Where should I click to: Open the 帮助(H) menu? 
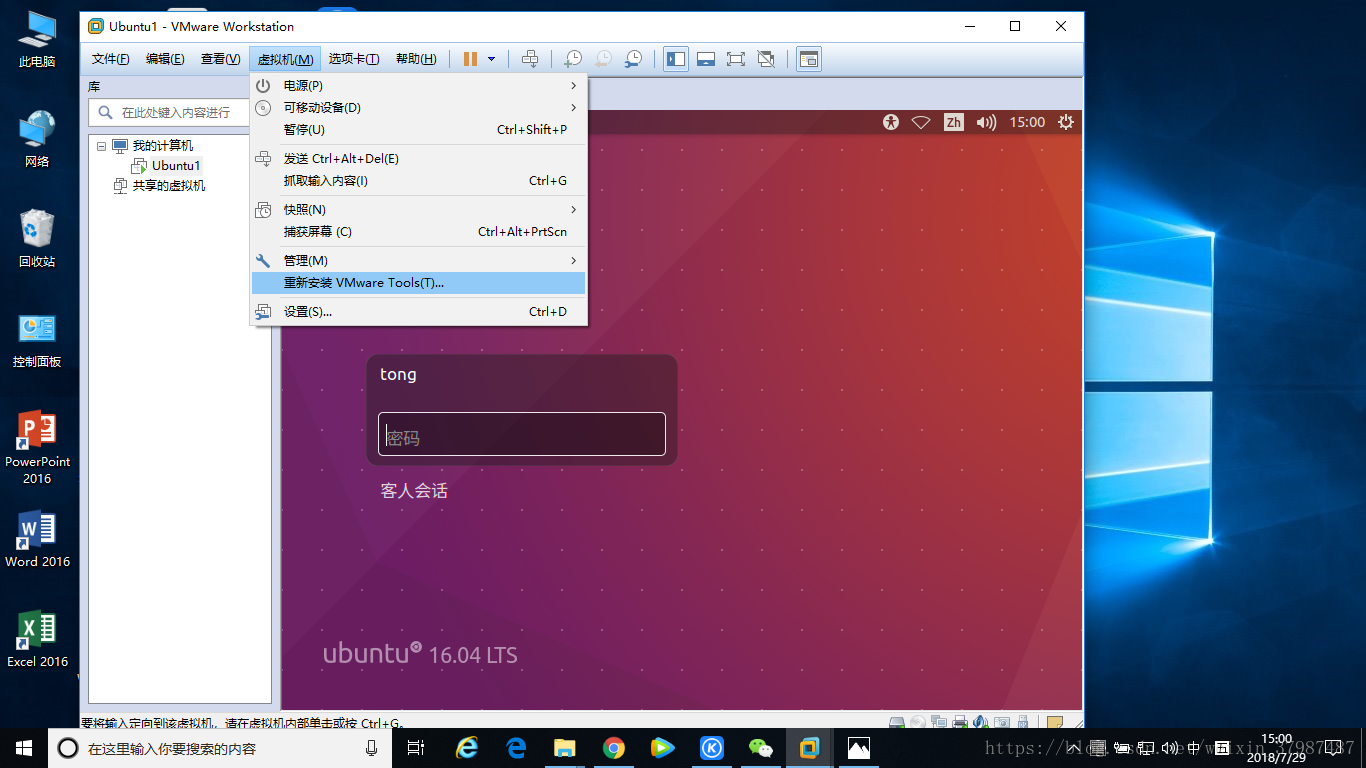coord(416,59)
